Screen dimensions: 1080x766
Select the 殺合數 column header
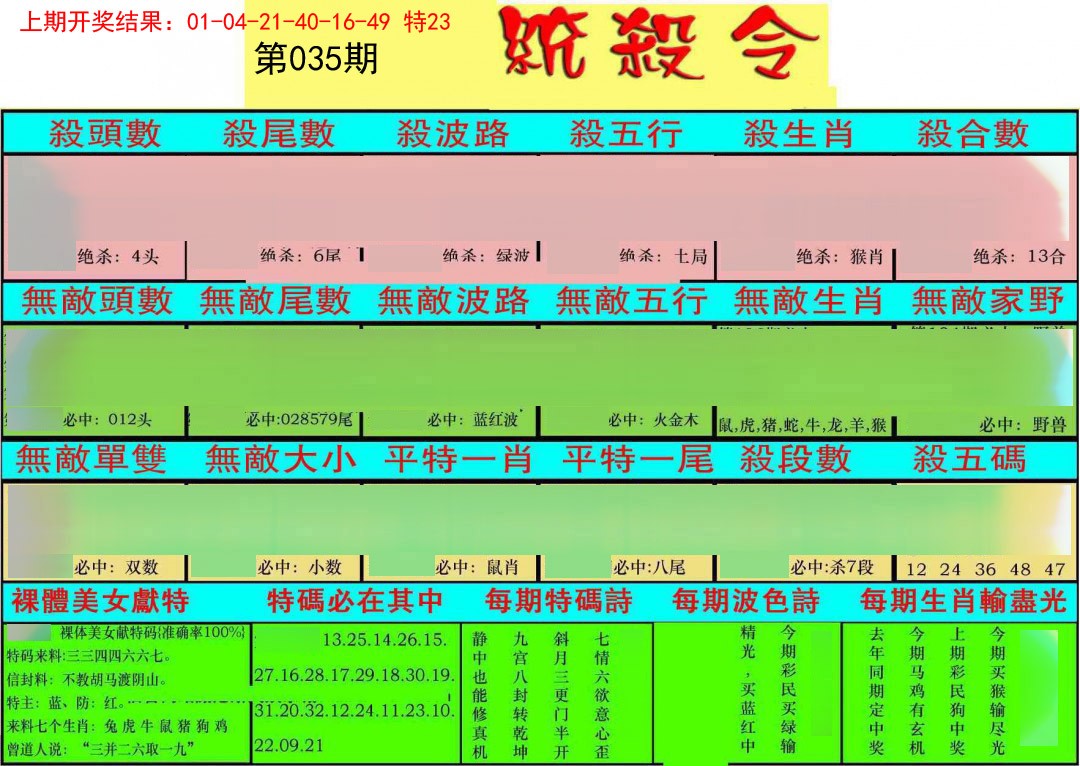point(972,134)
